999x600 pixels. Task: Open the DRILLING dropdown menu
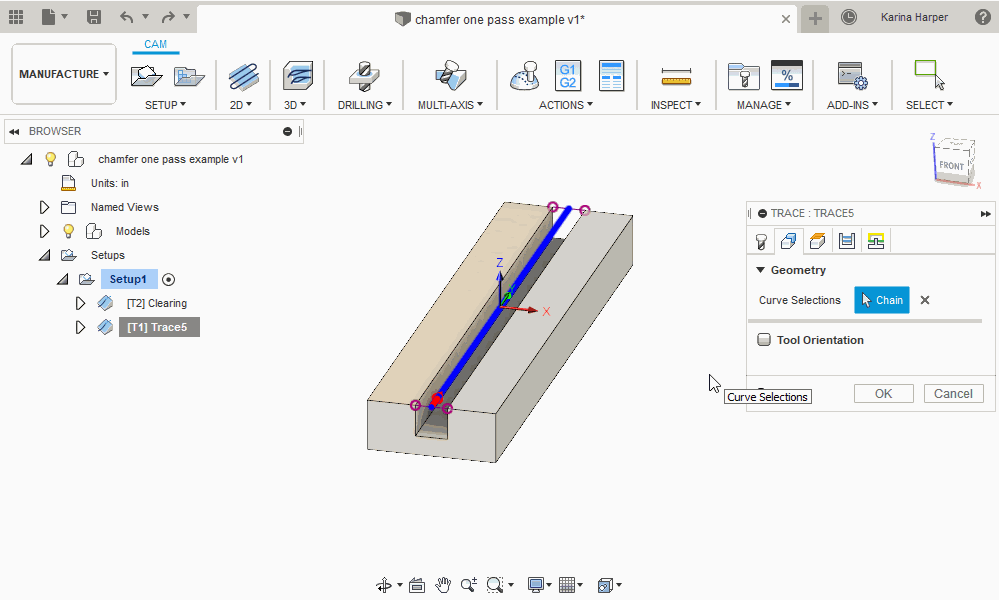(x=364, y=105)
